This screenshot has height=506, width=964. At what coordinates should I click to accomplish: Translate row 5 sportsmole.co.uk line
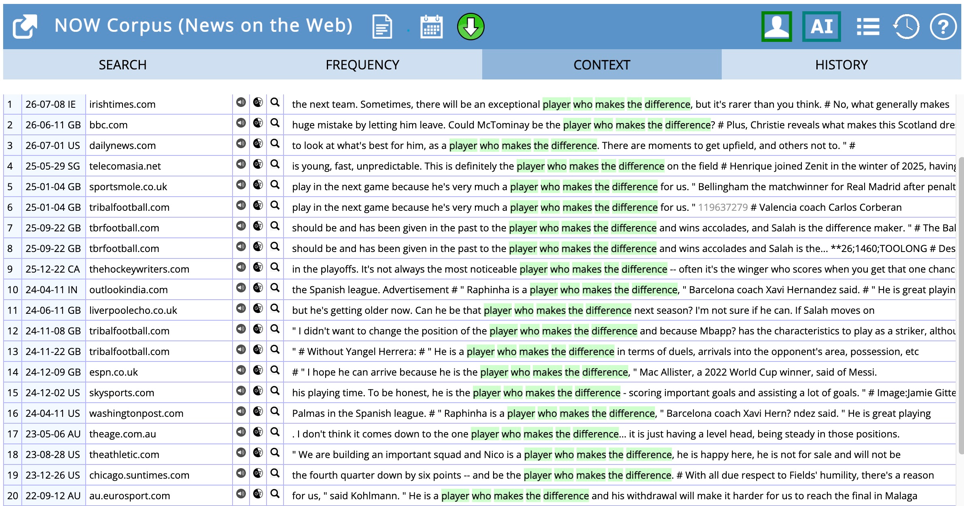pyautogui.click(x=258, y=185)
